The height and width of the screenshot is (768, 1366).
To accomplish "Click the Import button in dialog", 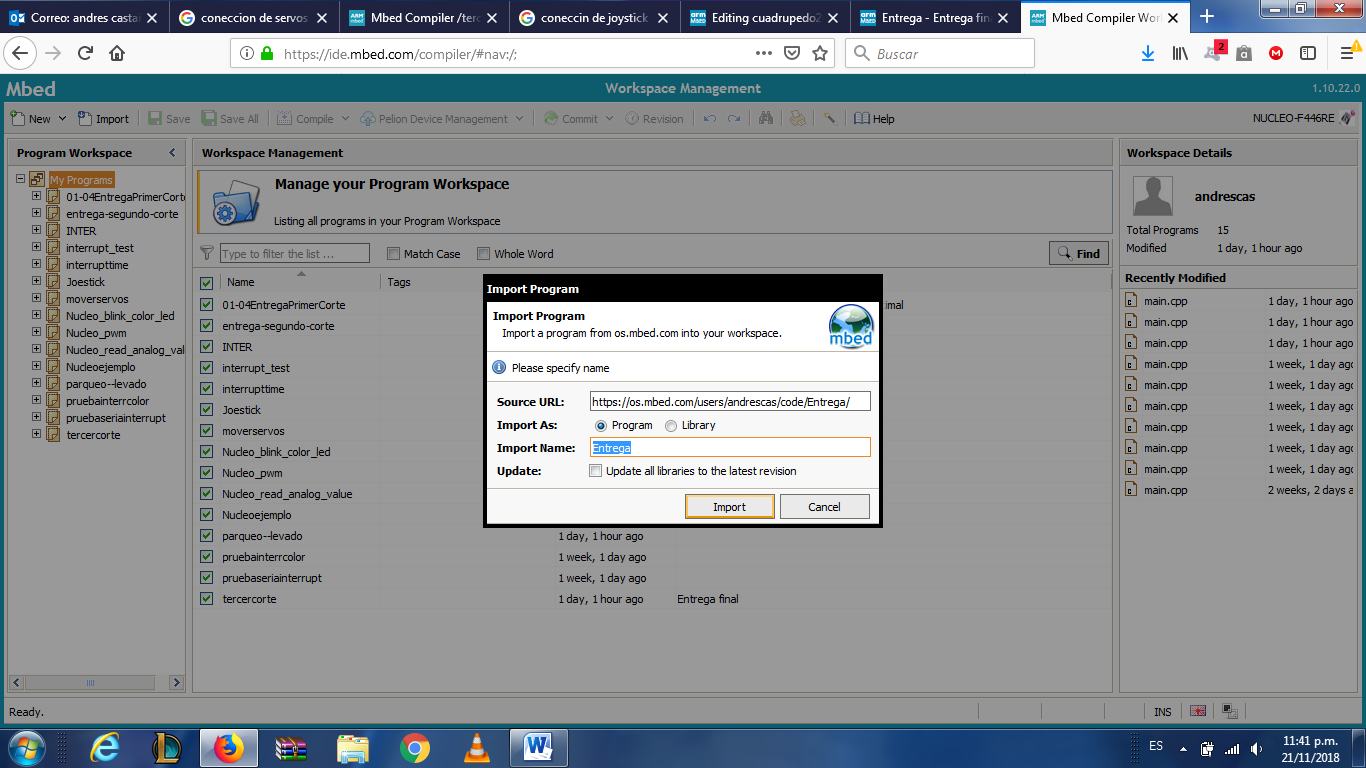I will 729,507.
